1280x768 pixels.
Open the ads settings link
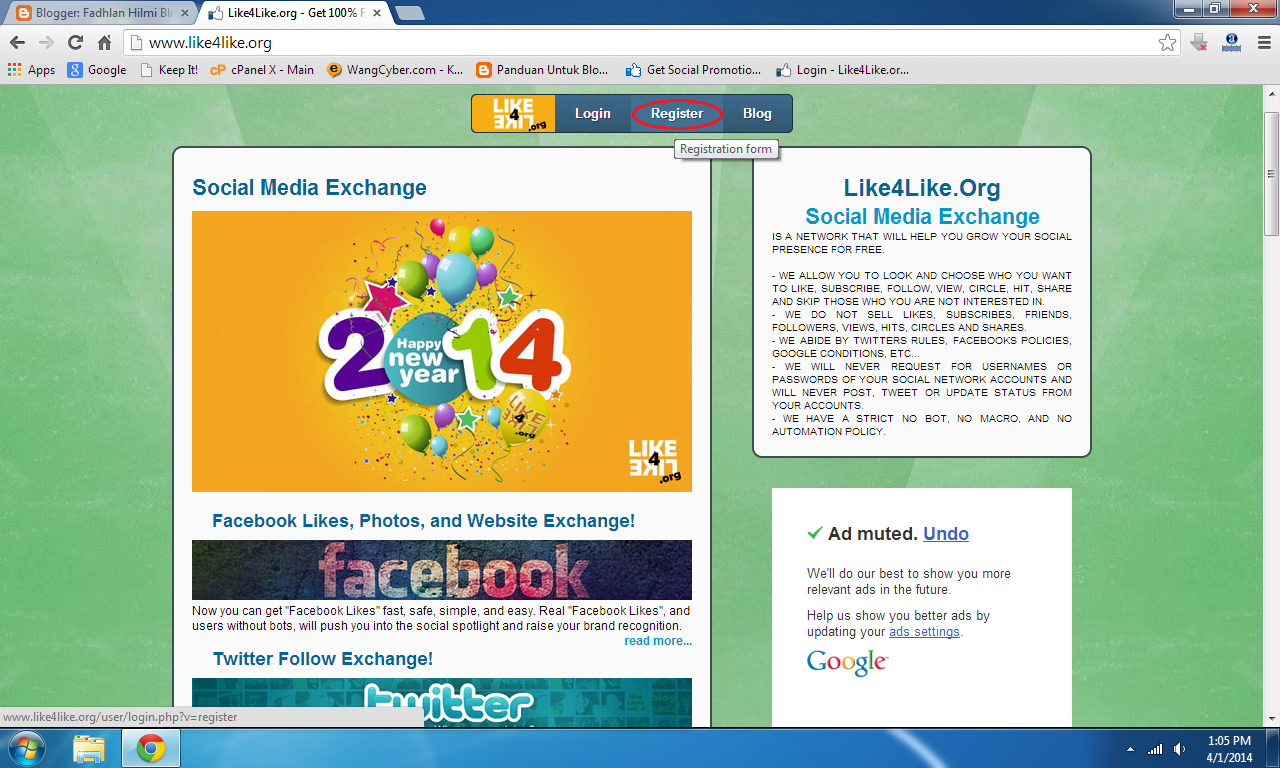tap(924, 632)
